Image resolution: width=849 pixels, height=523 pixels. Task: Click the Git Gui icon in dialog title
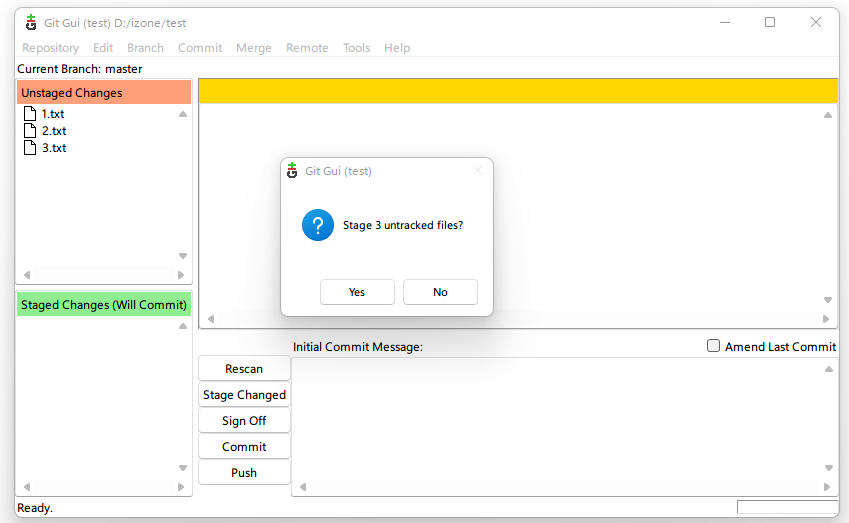tap(292, 171)
